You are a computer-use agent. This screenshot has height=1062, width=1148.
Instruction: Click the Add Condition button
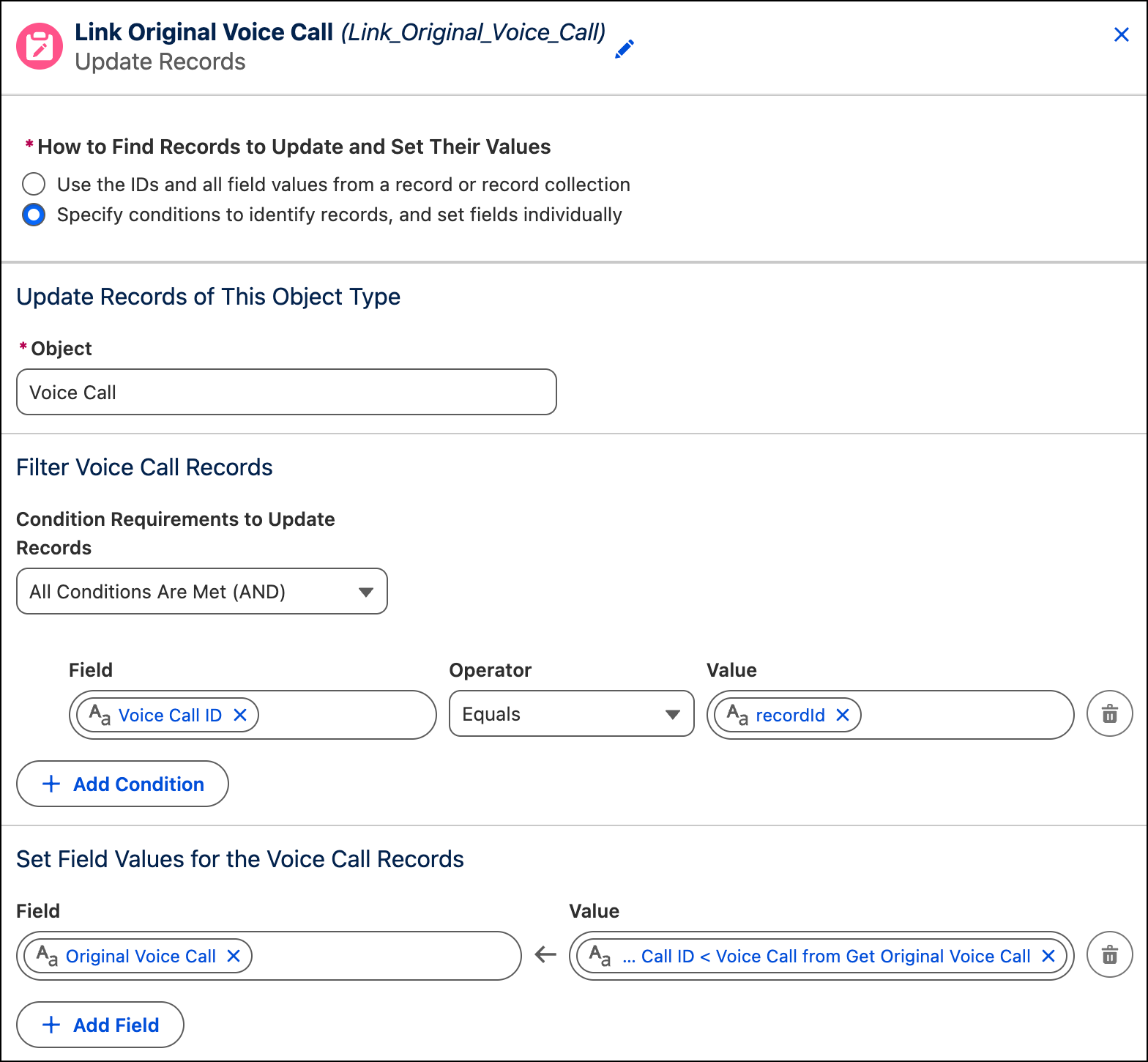pos(122,784)
